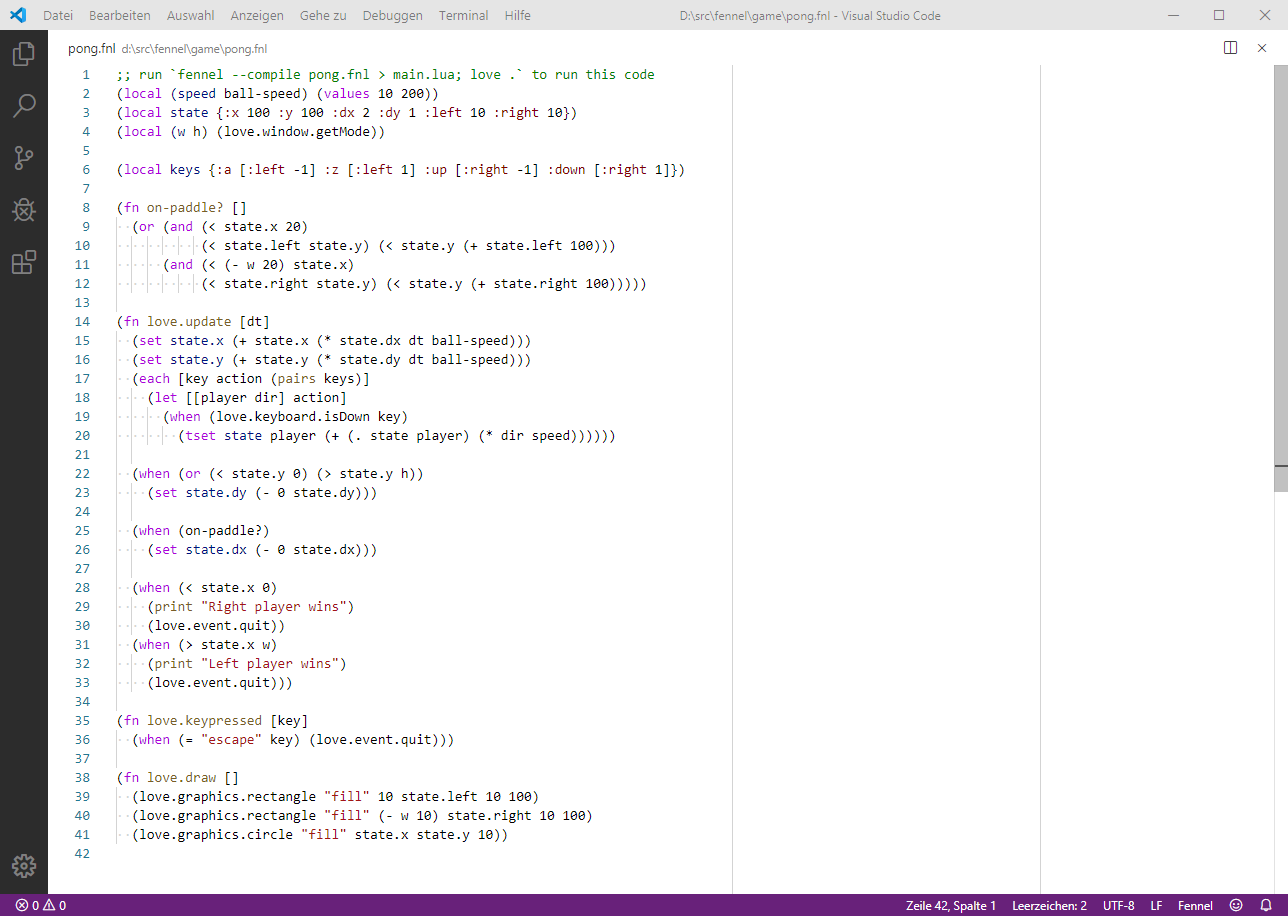Open the Datei menu
The height and width of the screenshot is (916, 1288).
pyautogui.click(x=58, y=15)
